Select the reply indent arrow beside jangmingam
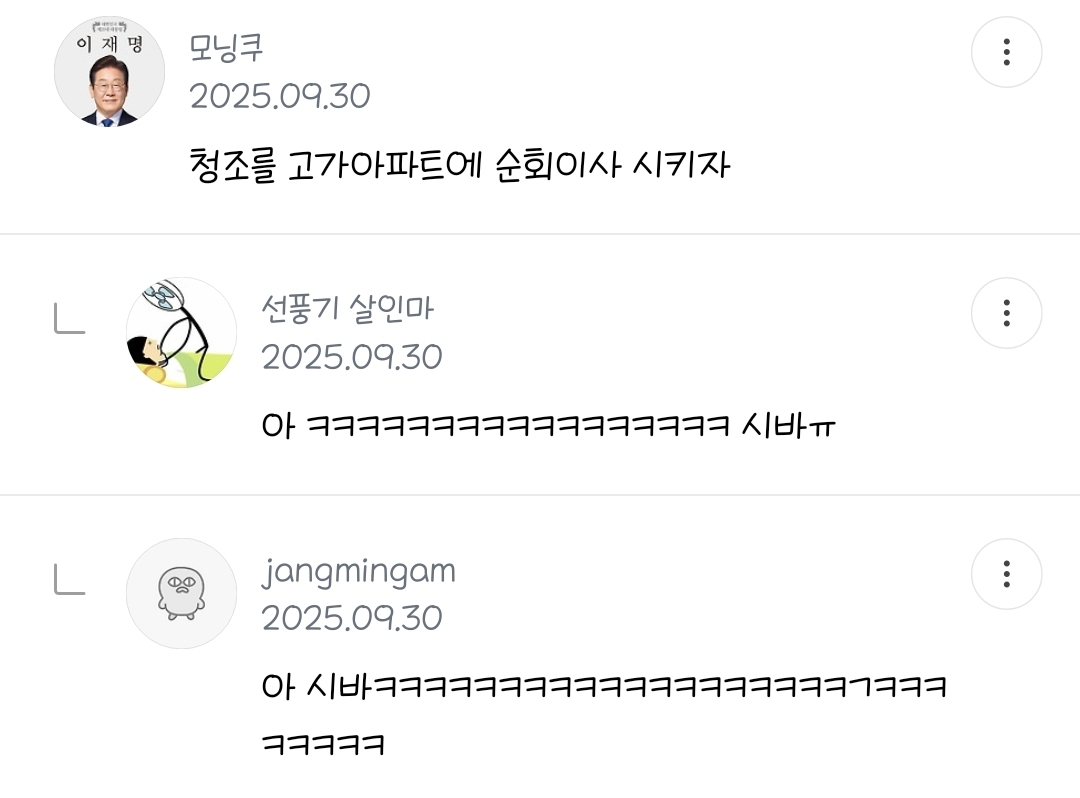The height and width of the screenshot is (798, 1080). tap(70, 580)
